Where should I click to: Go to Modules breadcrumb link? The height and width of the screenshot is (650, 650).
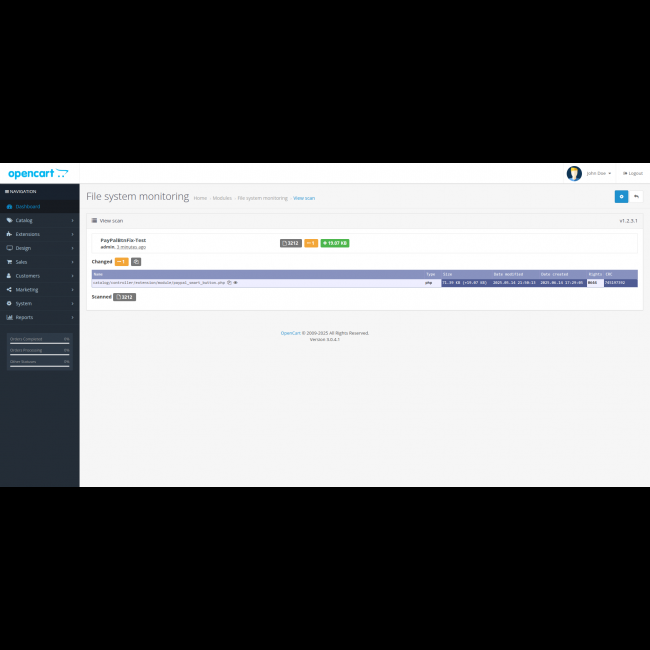(222, 198)
